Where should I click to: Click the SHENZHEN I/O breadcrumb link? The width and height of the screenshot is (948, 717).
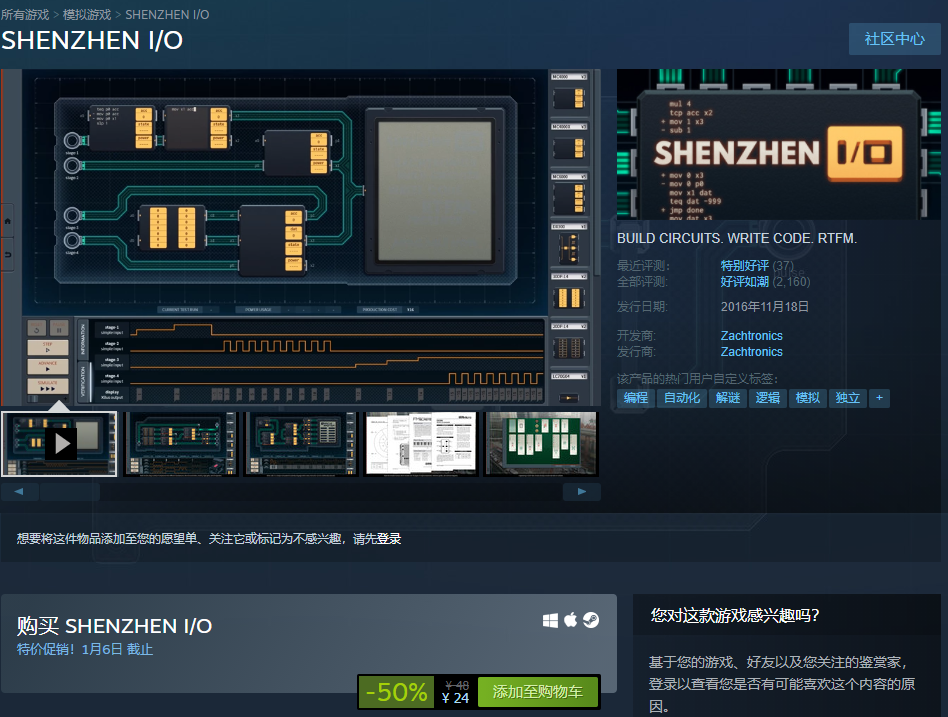pyautogui.click(x=167, y=15)
